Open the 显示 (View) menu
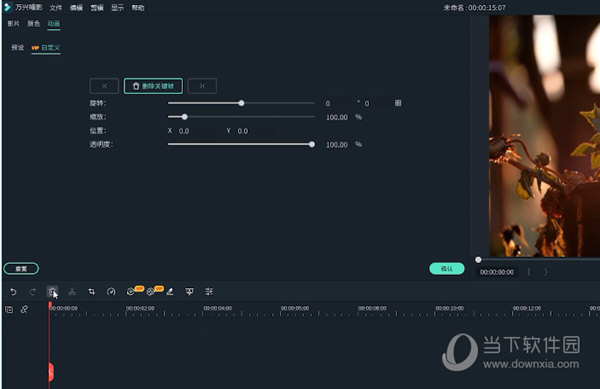600x389 pixels. click(117, 8)
